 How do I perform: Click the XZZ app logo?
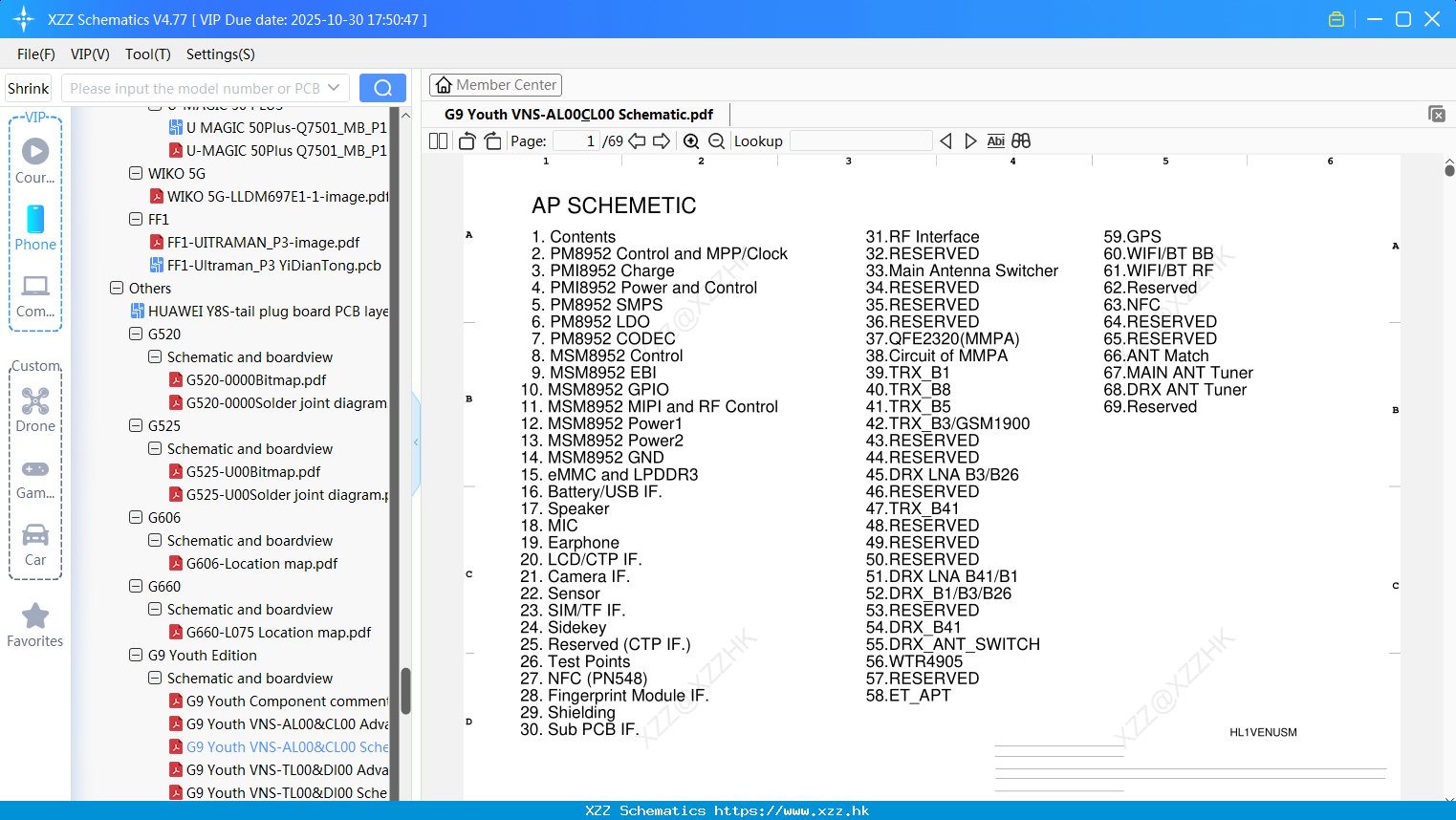point(23,19)
